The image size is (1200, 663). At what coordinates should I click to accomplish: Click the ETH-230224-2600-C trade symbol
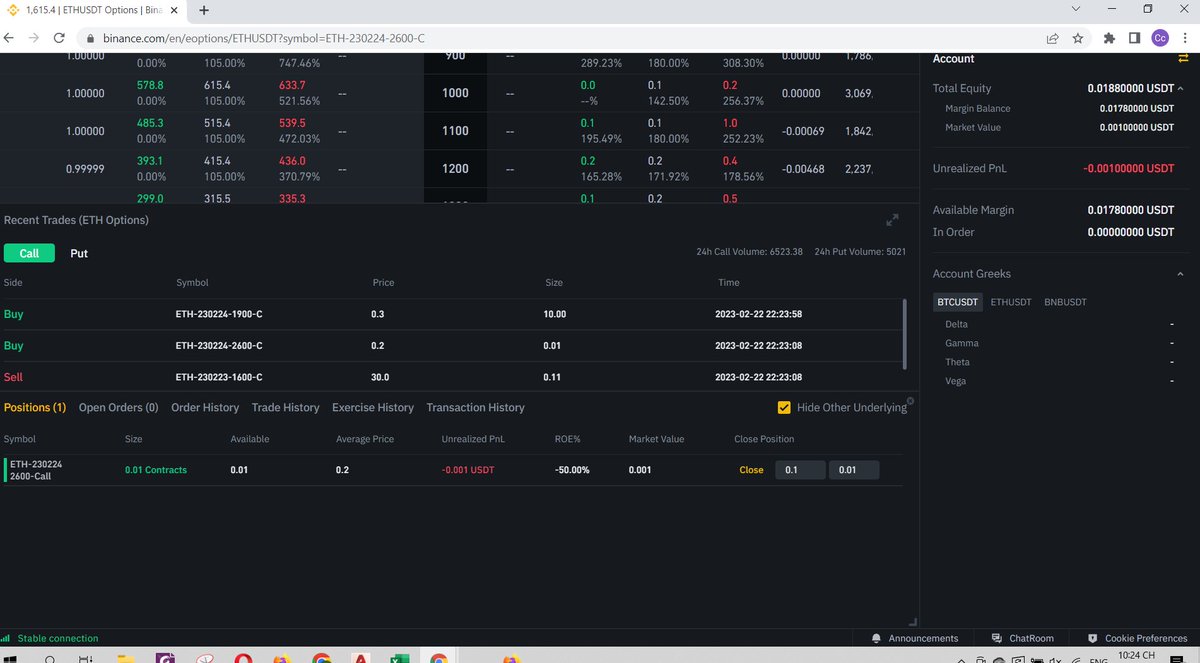click(x=219, y=346)
